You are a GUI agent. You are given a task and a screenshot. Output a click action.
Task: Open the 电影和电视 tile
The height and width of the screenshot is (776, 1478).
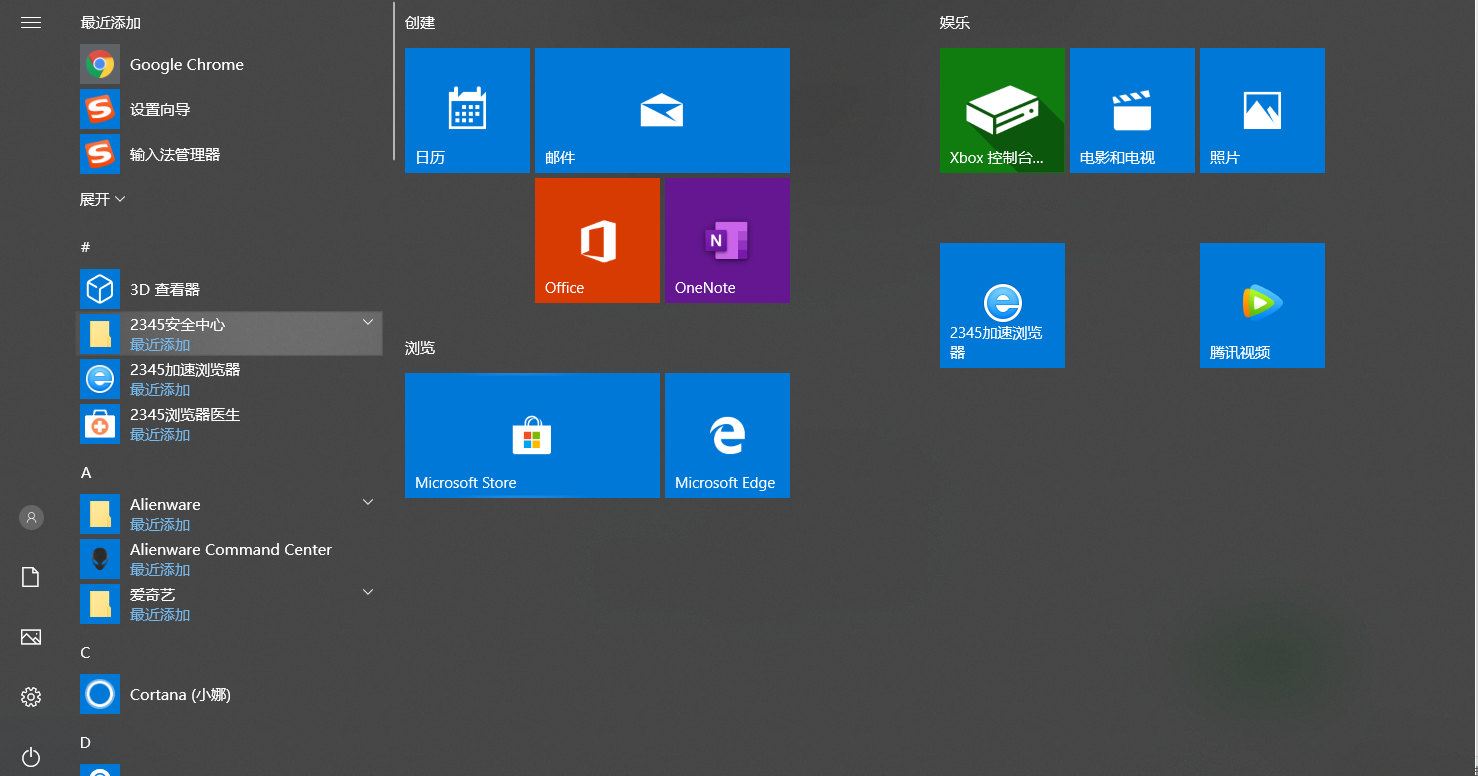pos(1132,110)
